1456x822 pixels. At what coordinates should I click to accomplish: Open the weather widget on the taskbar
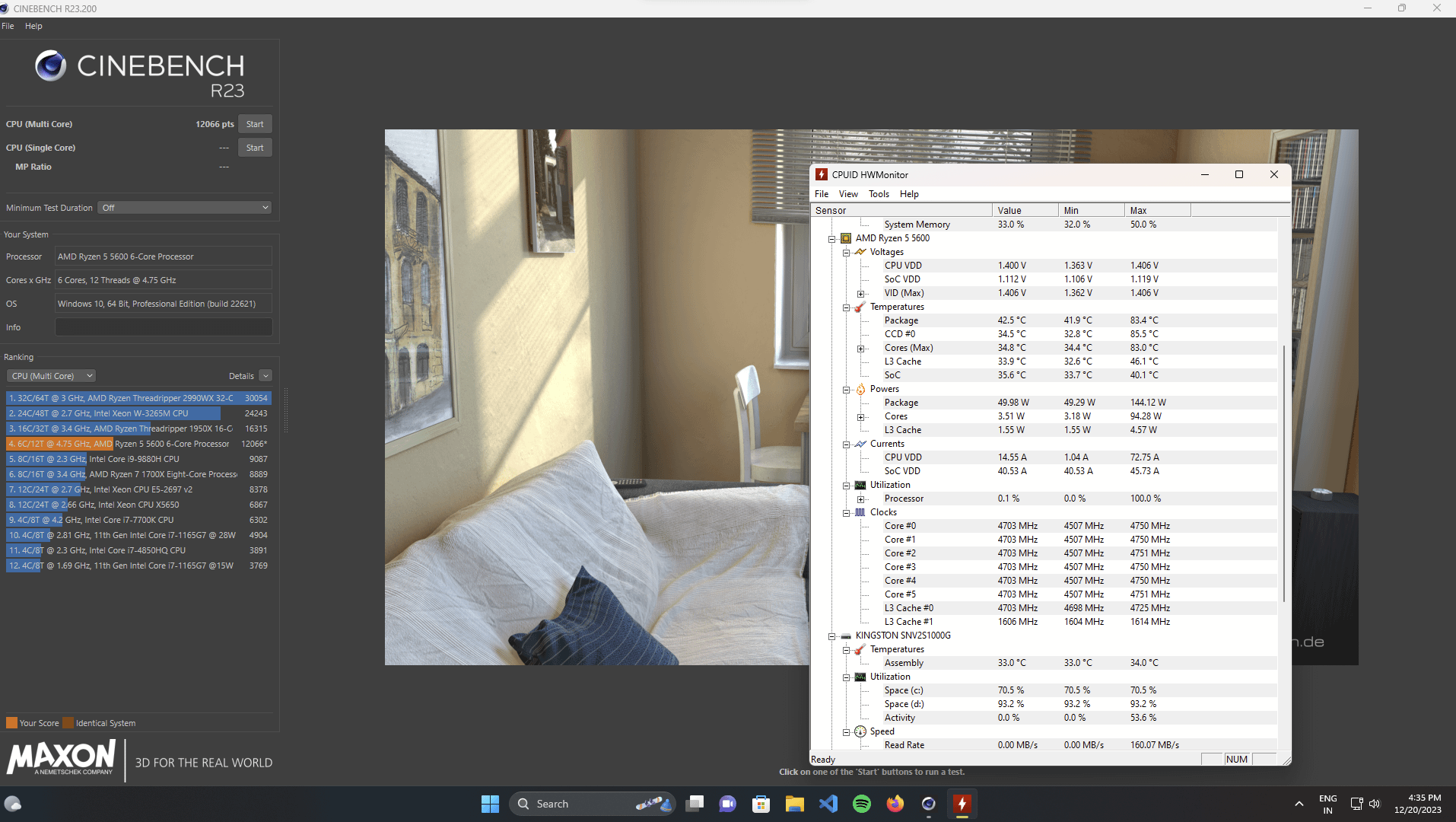click(x=13, y=804)
